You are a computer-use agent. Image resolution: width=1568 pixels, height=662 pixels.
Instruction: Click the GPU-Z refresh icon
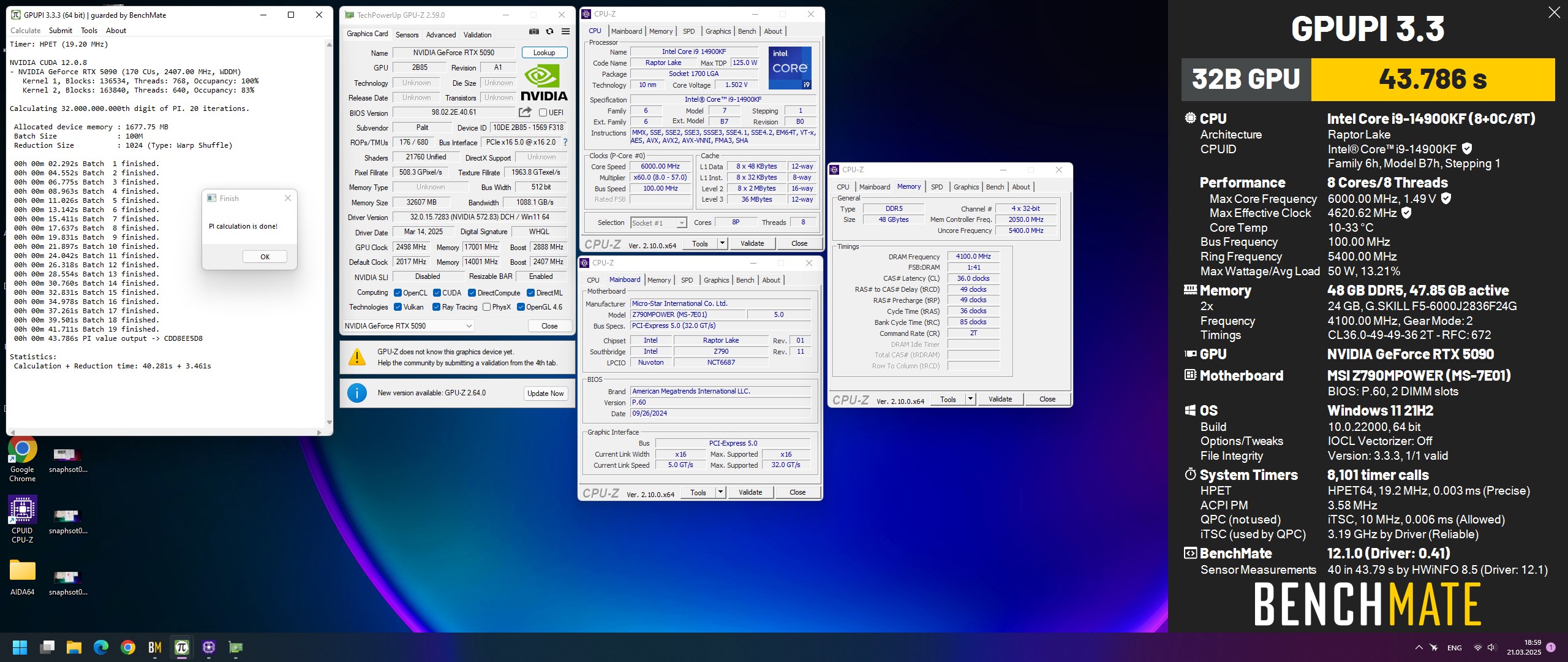pos(549,32)
